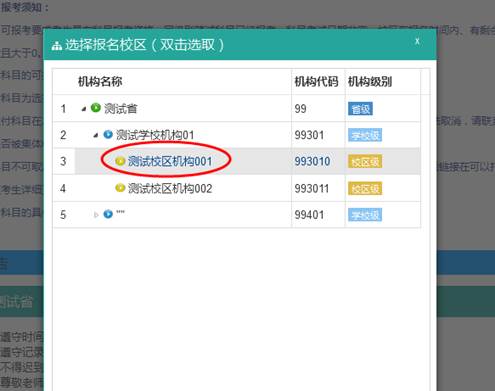The image size is (495, 391).
Task: Click blue icon beside 测试学校机构01
Action: (x=108, y=134)
